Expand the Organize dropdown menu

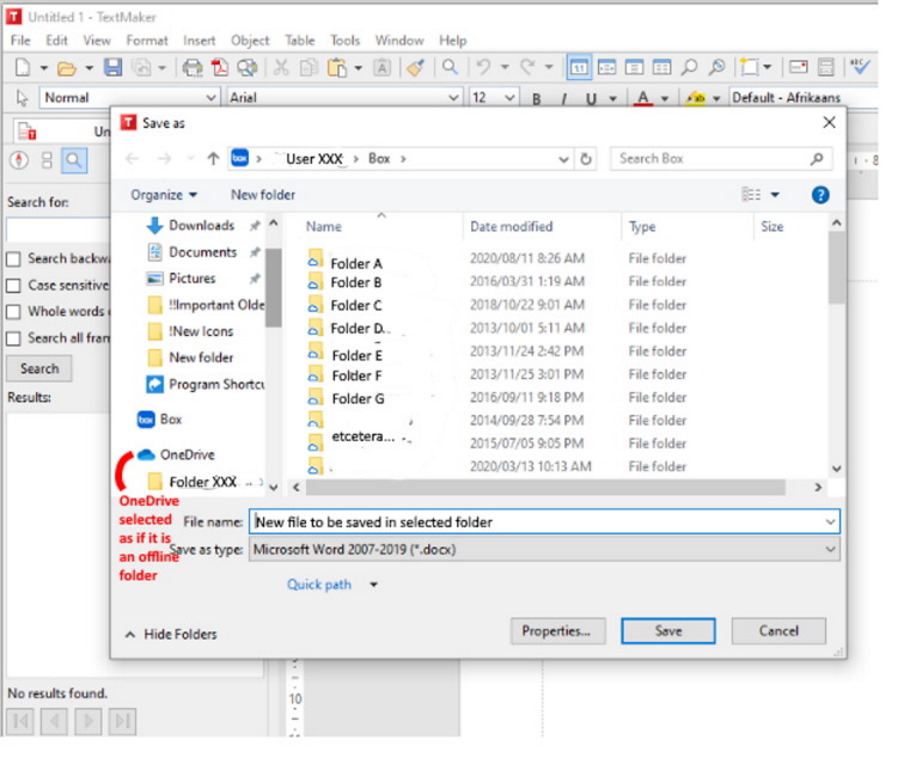tap(164, 195)
